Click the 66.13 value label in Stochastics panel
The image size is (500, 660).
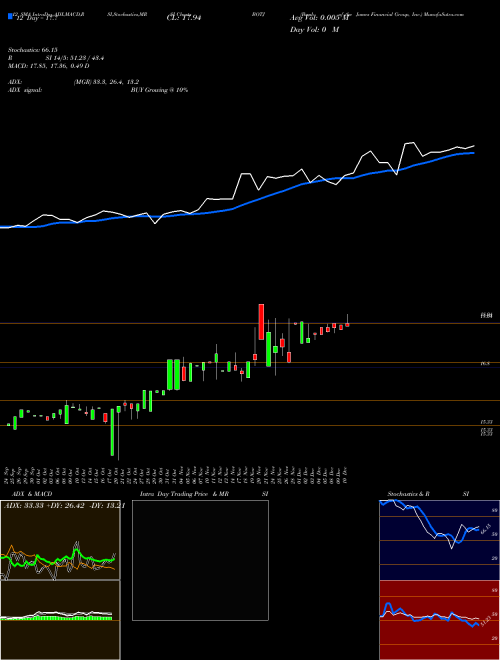pos(485,527)
